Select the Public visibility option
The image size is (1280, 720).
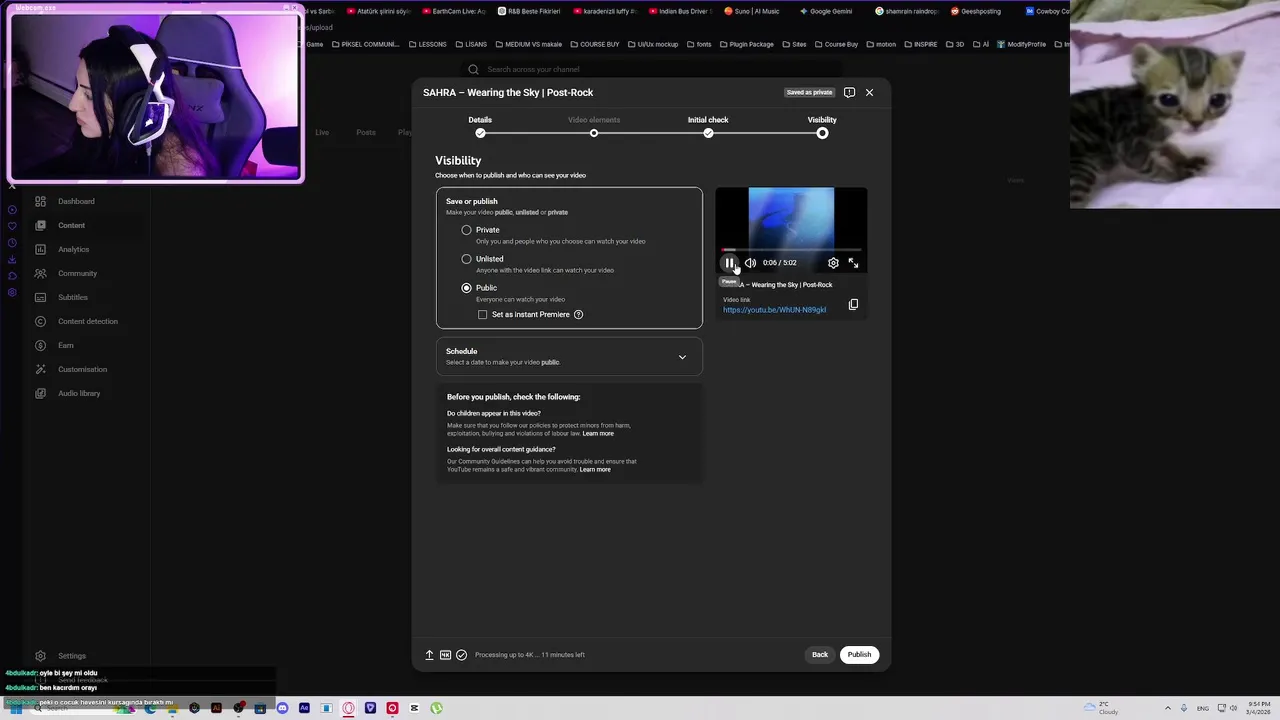466,288
